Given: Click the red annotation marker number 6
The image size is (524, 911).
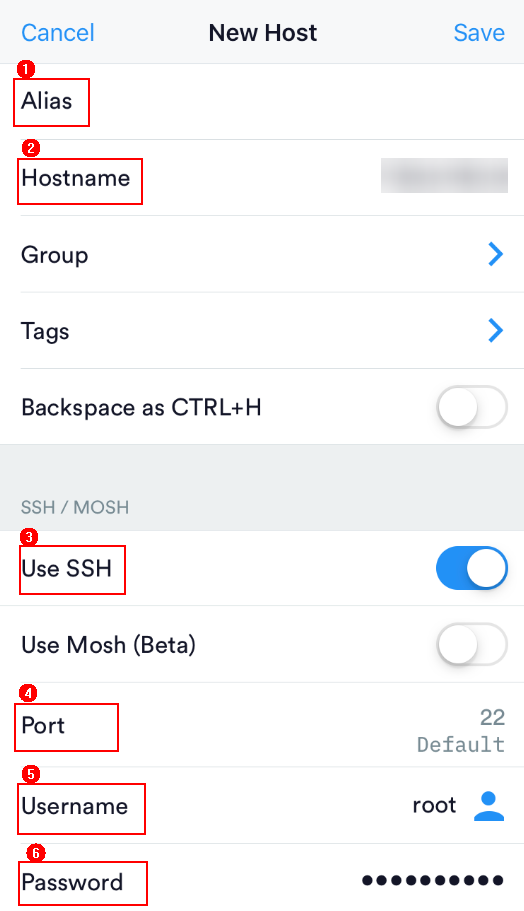Looking at the screenshot, I should point(36,853).
